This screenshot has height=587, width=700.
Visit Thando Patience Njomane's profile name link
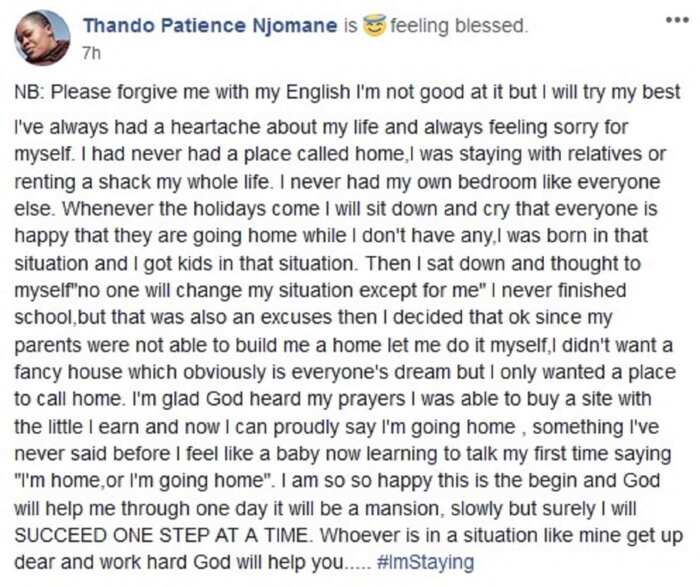click(x=210, y=25)
